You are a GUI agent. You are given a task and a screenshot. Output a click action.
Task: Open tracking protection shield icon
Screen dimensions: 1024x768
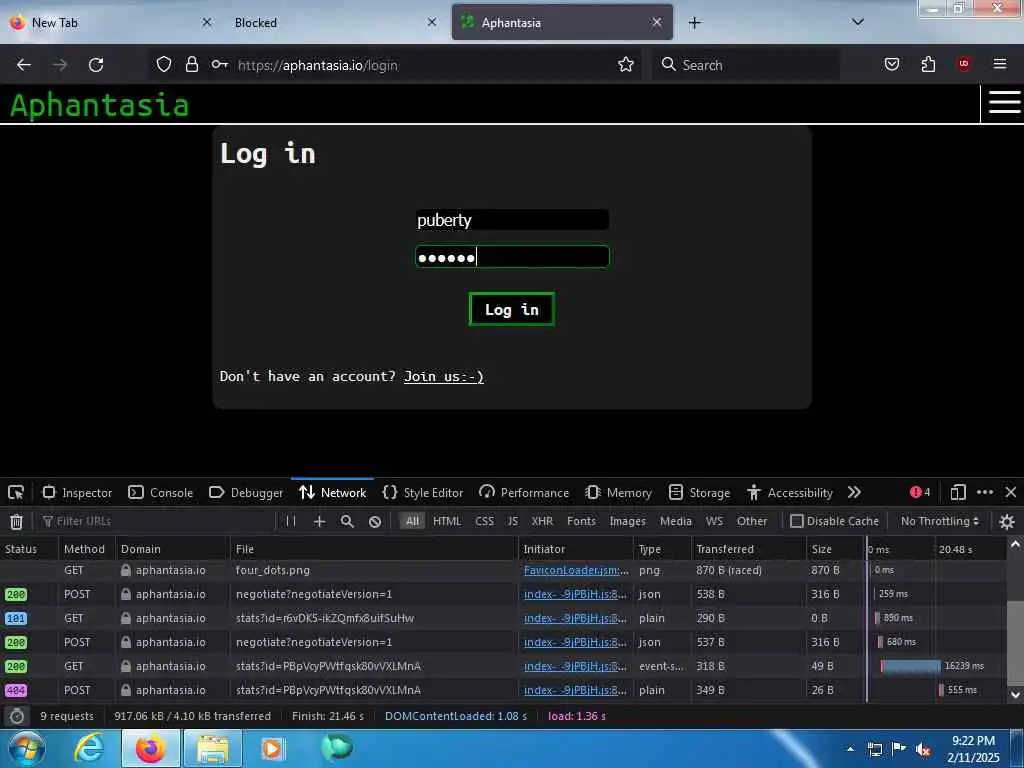pos(164,64)
